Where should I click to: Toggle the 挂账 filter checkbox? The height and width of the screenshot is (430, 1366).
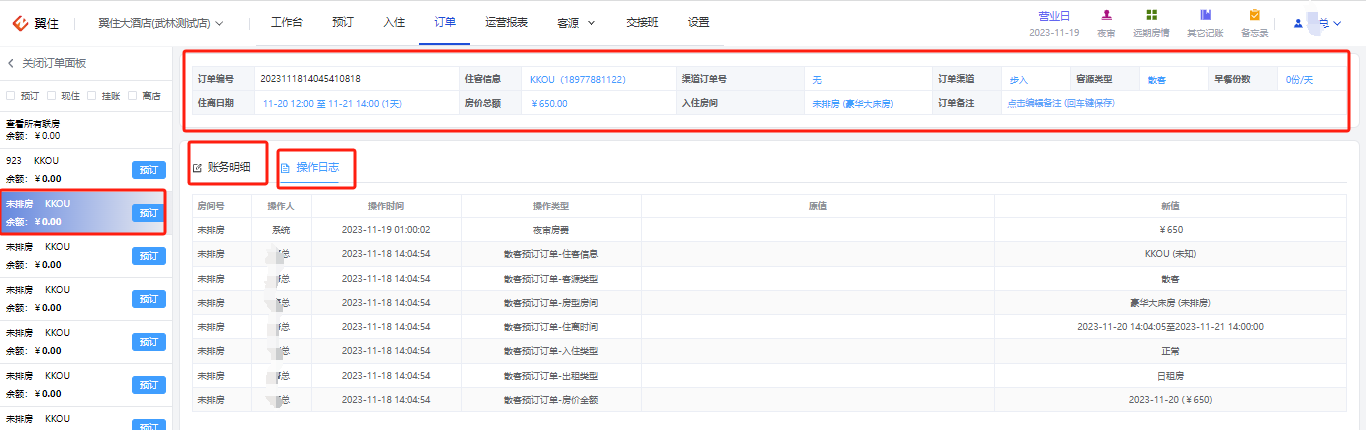tap(92, 96)
